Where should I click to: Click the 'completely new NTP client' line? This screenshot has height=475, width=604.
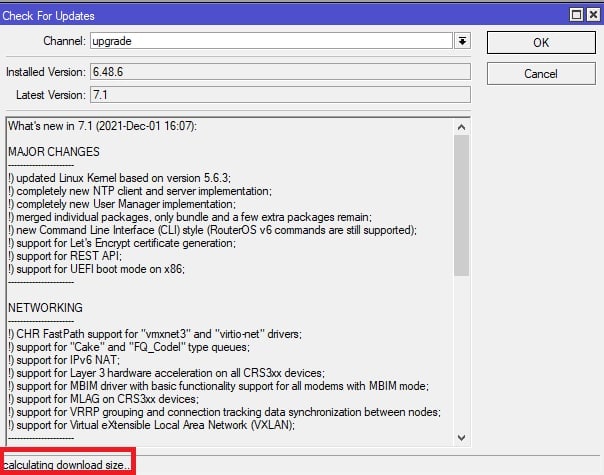tap(140, 191)
